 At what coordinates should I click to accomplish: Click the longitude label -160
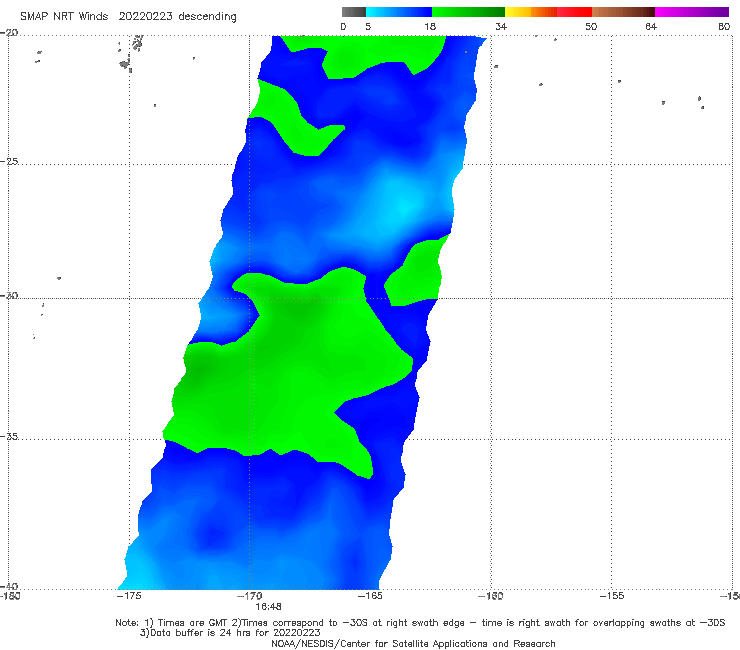[491, 596]
